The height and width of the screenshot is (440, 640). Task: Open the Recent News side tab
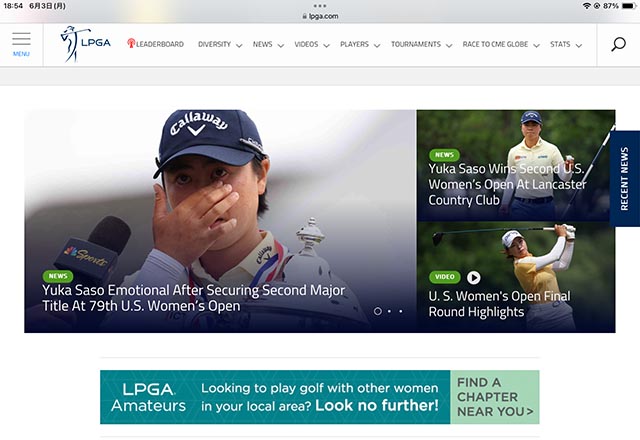(x=624, y=178)
